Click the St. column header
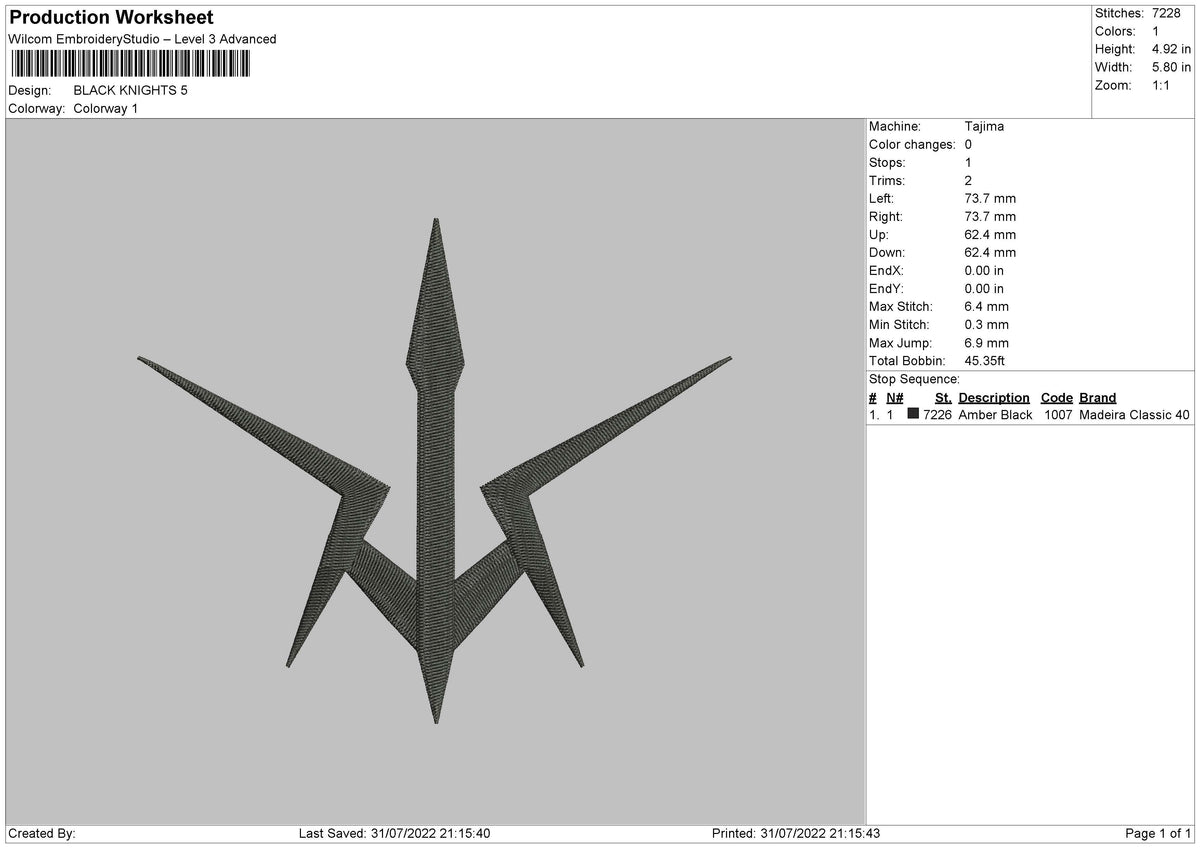Screen dimensions: 1200x848 click(x=943, y=398)
